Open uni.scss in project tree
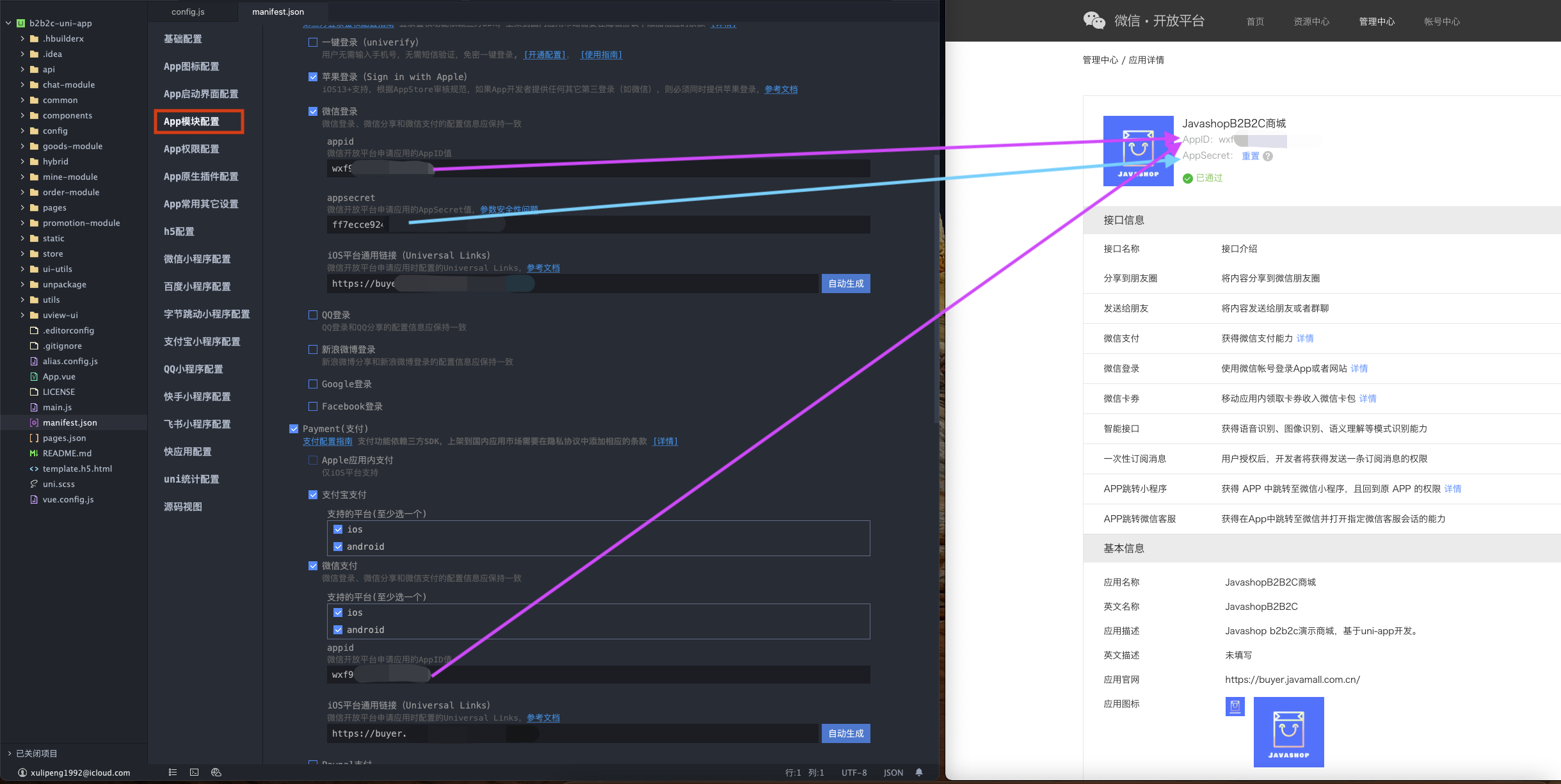1561x784 pixels. [58, 484]
